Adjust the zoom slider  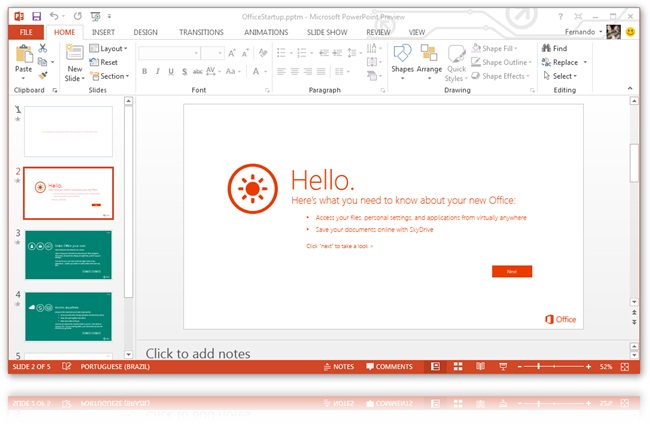point(539,366)
